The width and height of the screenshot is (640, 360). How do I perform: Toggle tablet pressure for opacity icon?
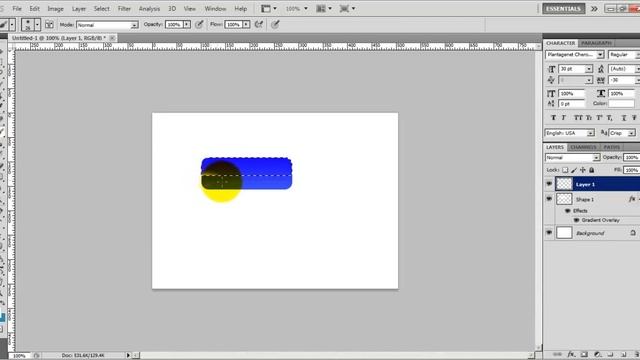pyautogui.click(x=199, y=24)
